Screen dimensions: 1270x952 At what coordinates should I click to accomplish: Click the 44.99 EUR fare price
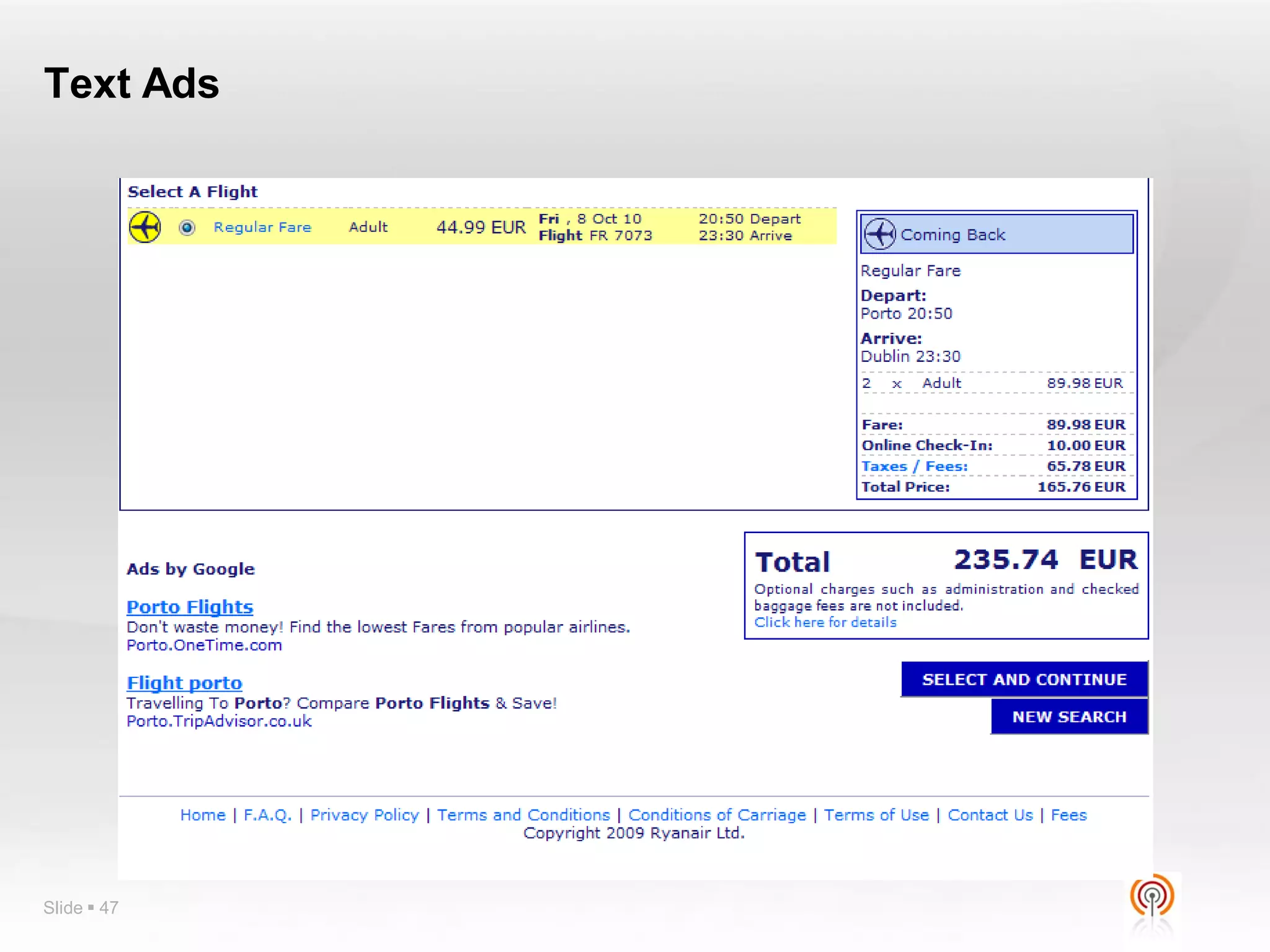[x=481, y=227]
